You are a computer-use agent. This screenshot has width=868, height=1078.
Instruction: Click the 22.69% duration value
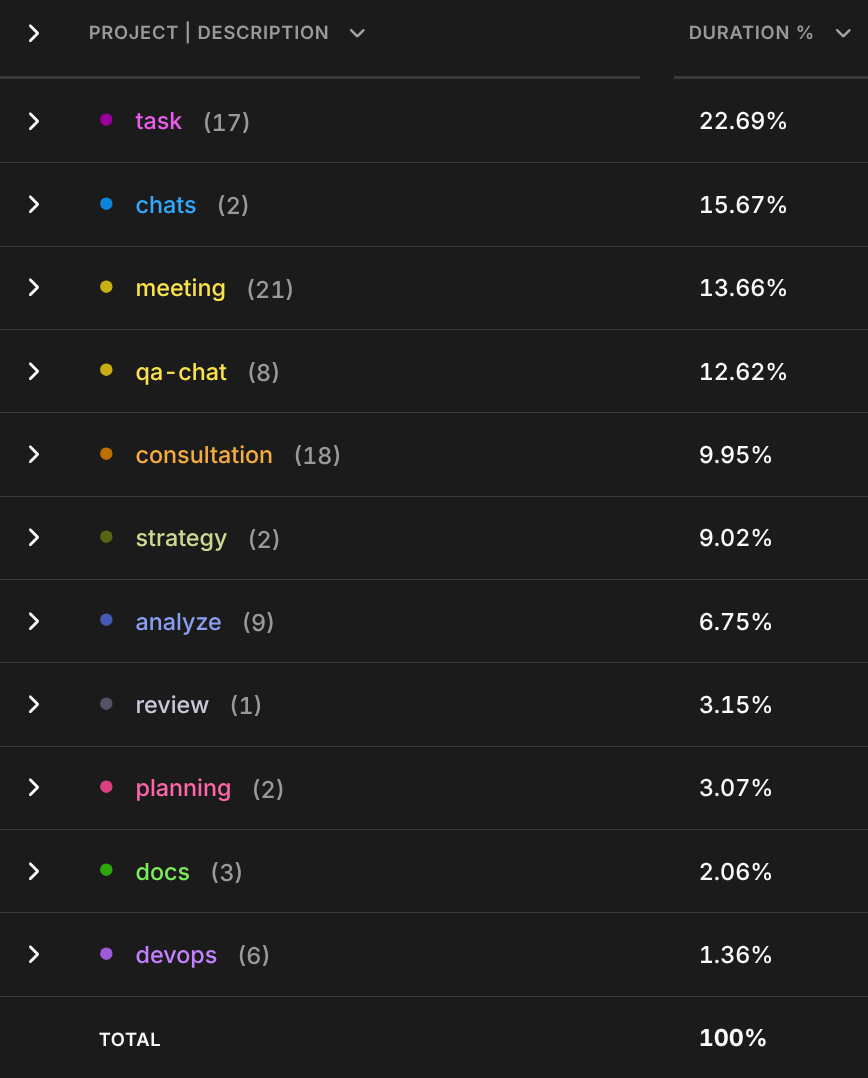(743, 121)
